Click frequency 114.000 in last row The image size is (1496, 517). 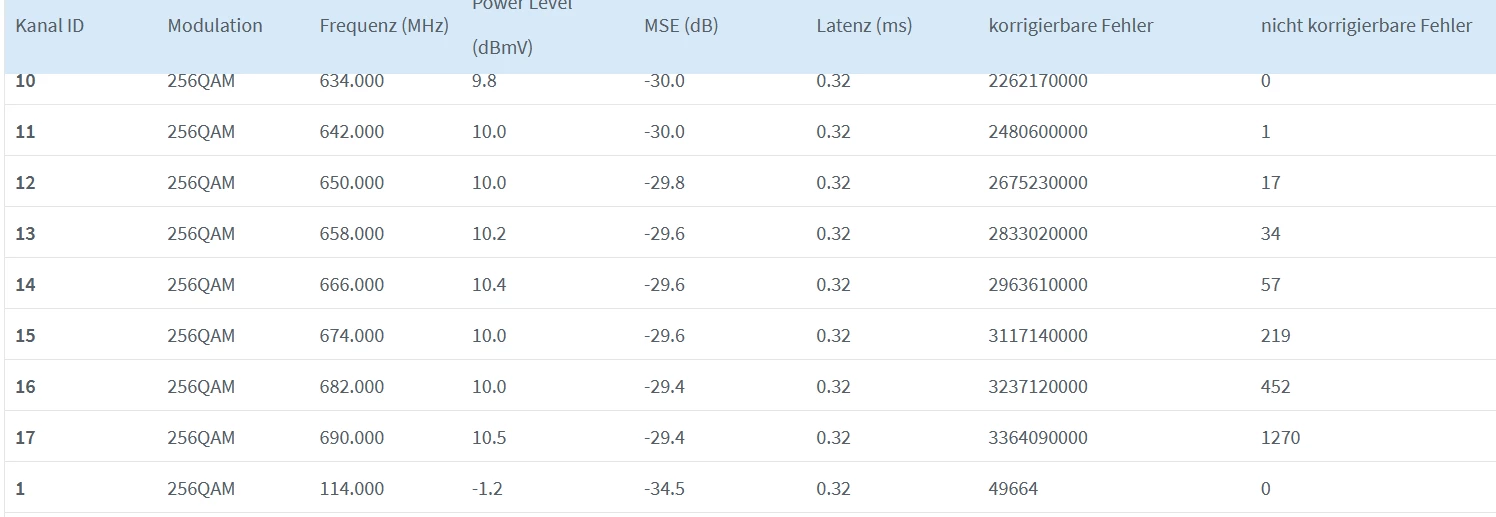pyautogui.click(x=351, y=489)
